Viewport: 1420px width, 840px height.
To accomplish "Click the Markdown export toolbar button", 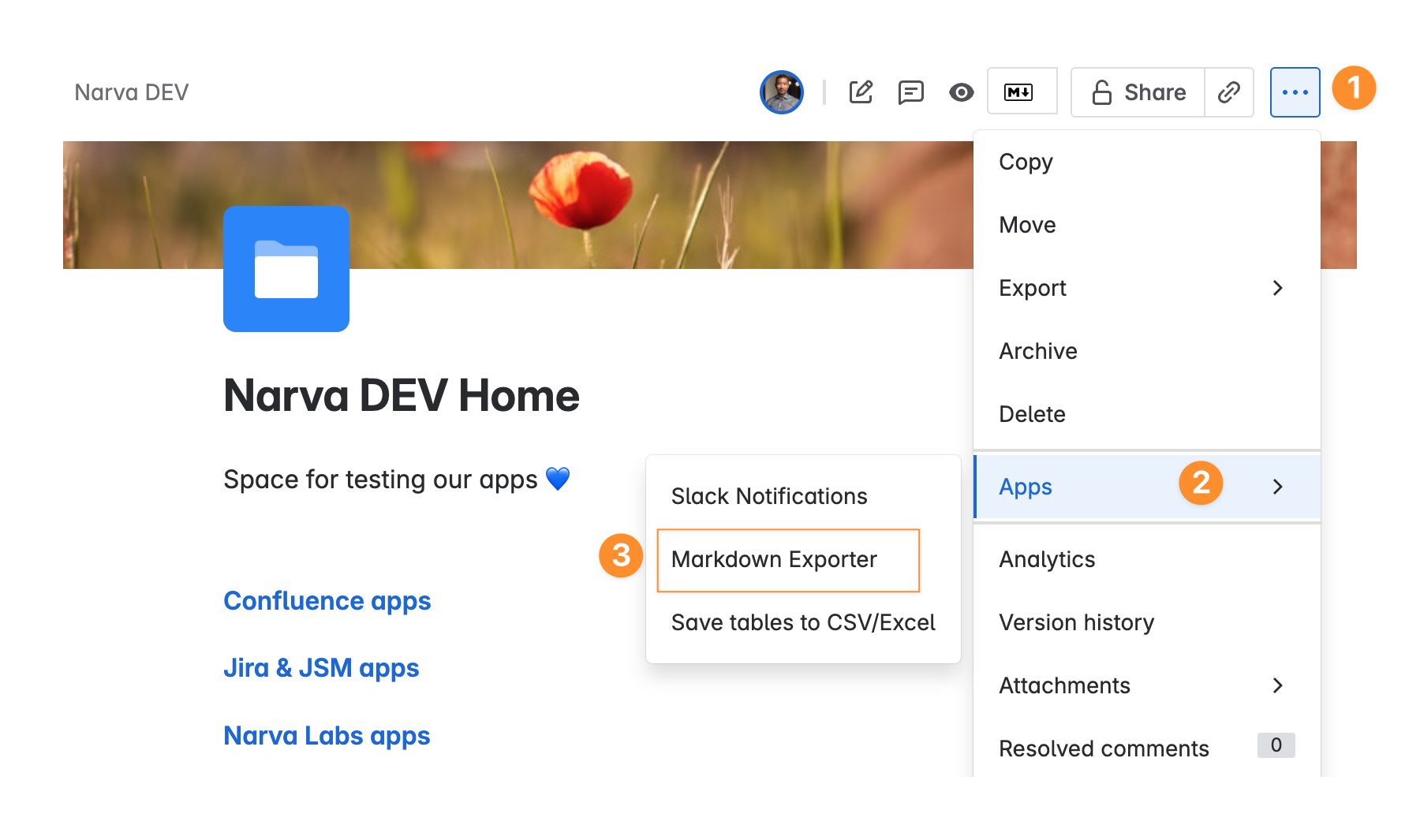I will coord(1021,92).
